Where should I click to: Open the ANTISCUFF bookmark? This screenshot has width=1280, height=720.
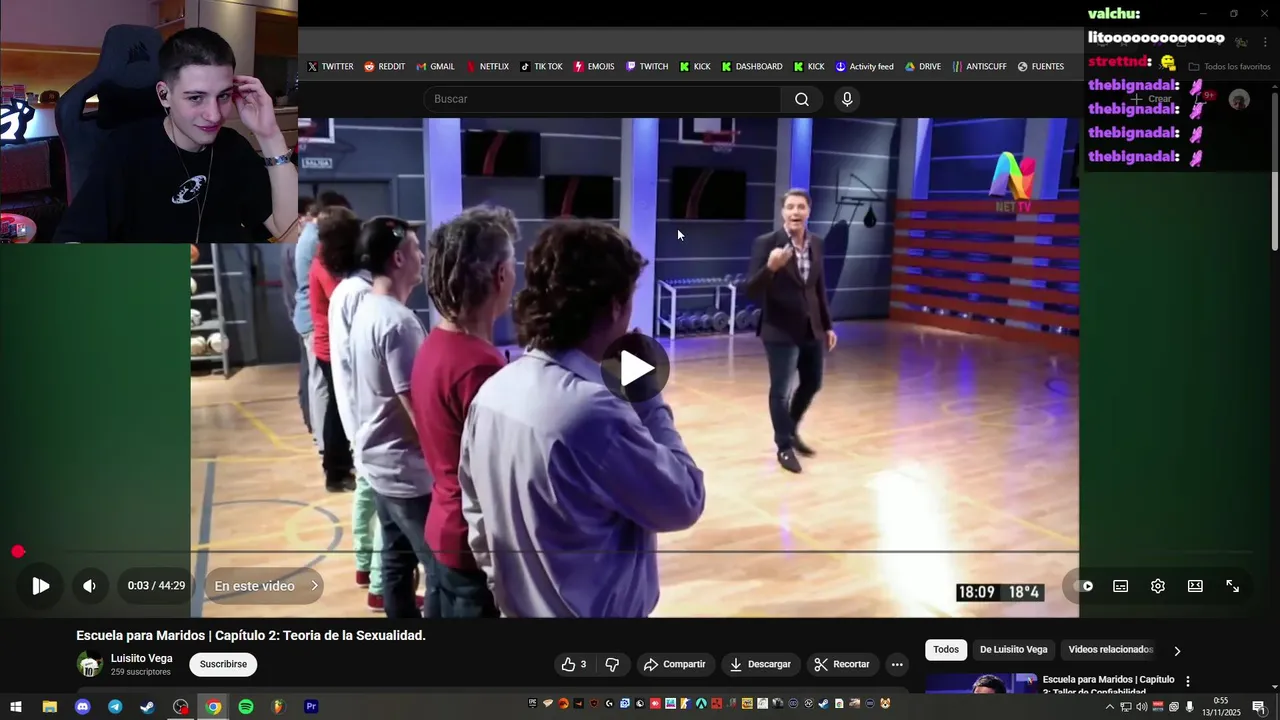click(x=980, y=67)
